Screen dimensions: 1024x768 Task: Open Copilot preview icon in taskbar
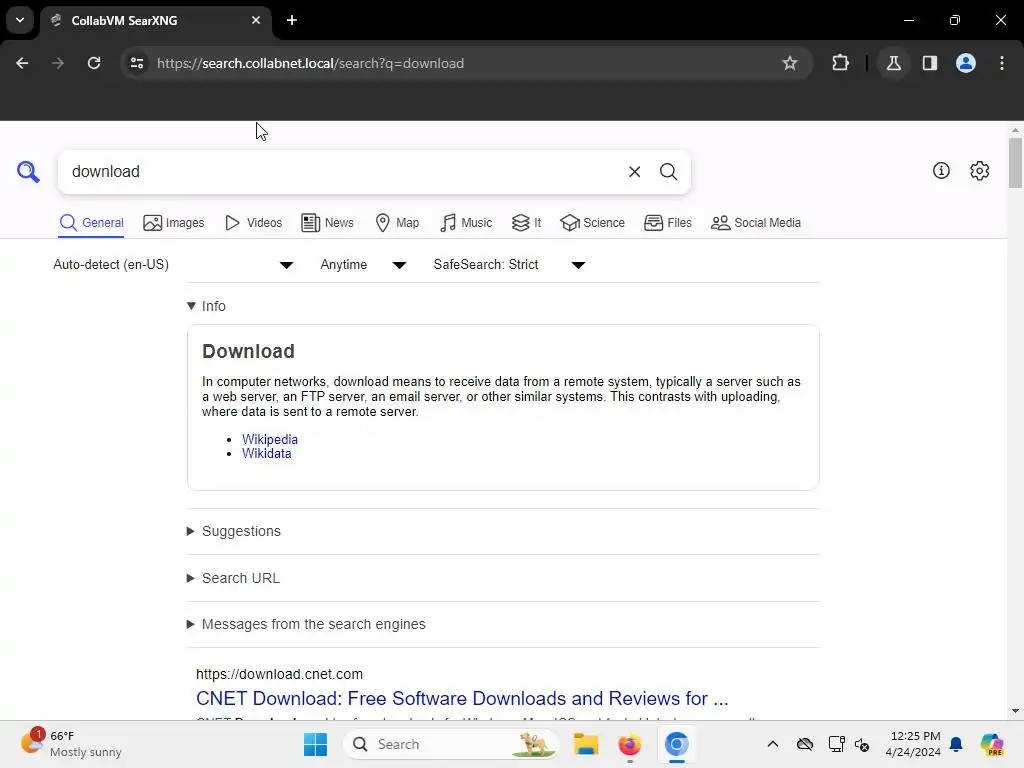[x=992, y=744]
